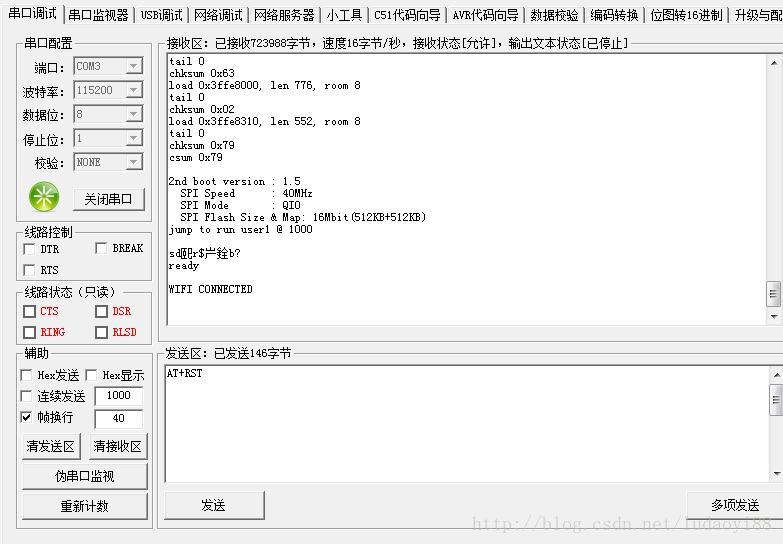Click the 连续发送 interval field showing 1000

(119, 396)
